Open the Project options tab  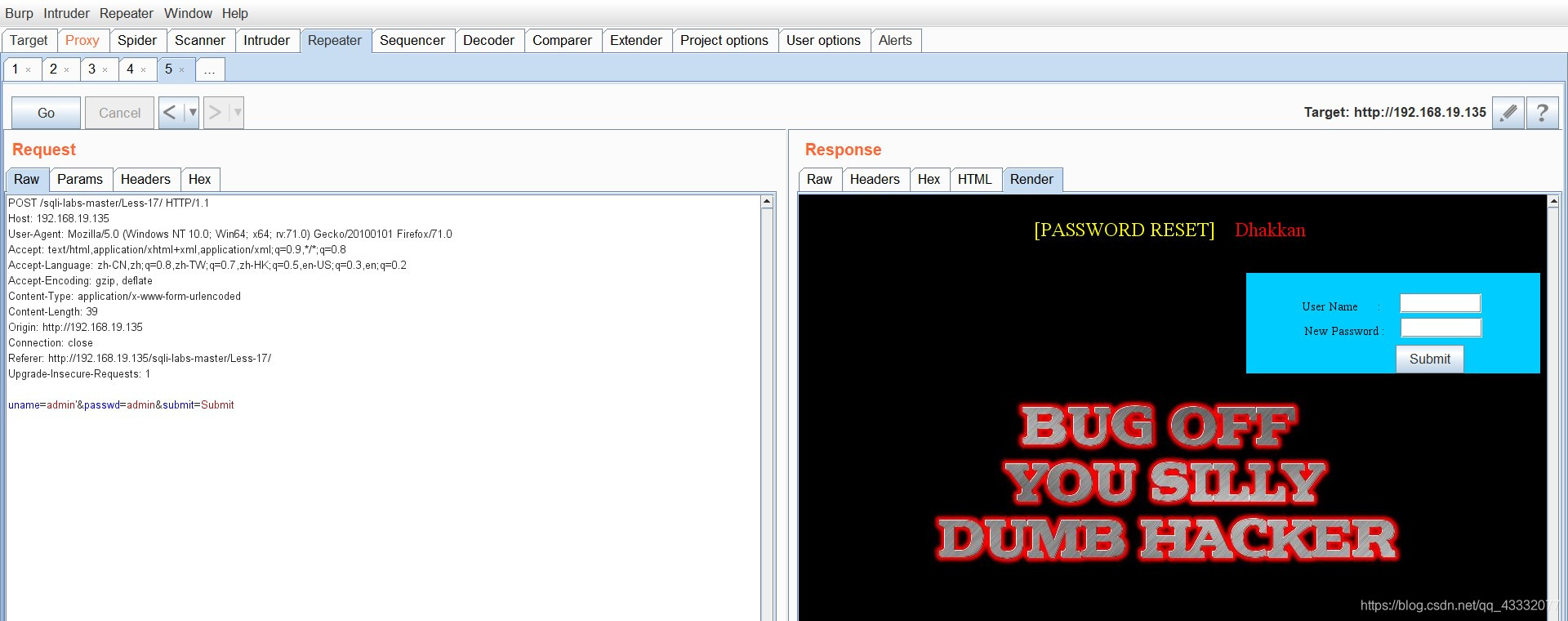pos(724,40)
